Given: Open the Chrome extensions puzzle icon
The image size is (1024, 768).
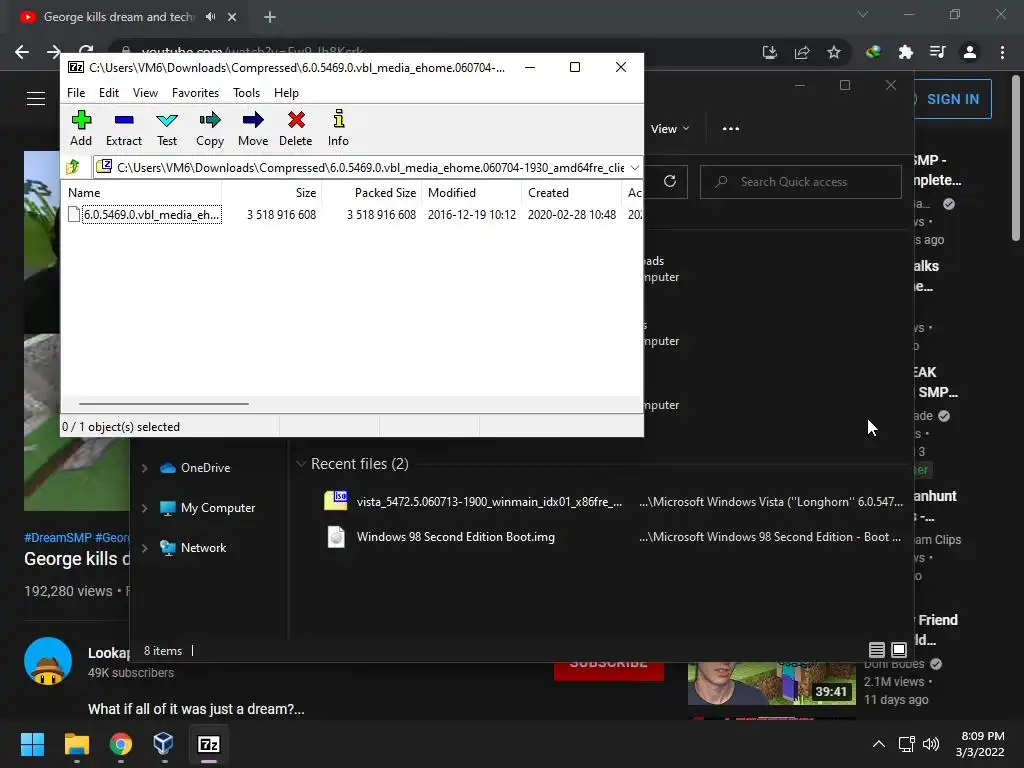Looking at the screenshot, I should [x=906, y=52].
